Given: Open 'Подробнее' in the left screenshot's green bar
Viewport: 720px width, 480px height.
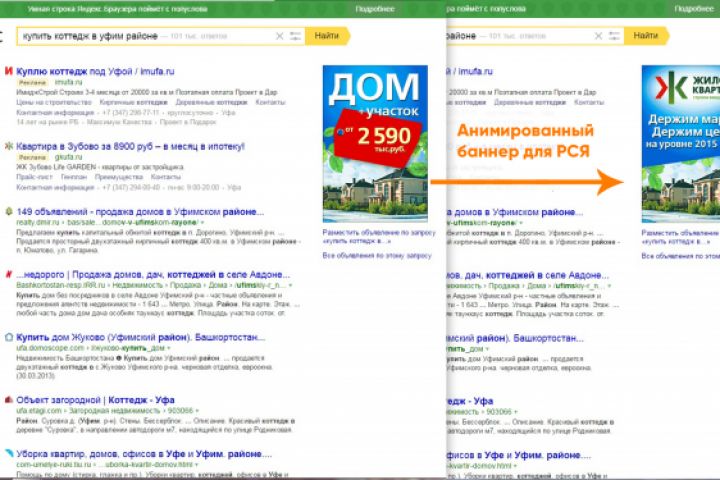Looking at the screenshot, I should [x=375, y=9].
